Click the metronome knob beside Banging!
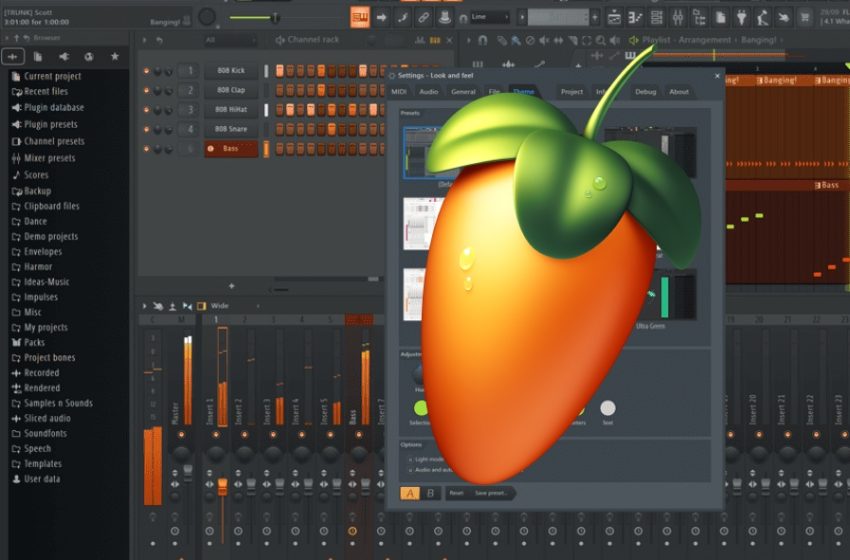The height and width of the screenshot is (560, 850). tap(207, 17)
